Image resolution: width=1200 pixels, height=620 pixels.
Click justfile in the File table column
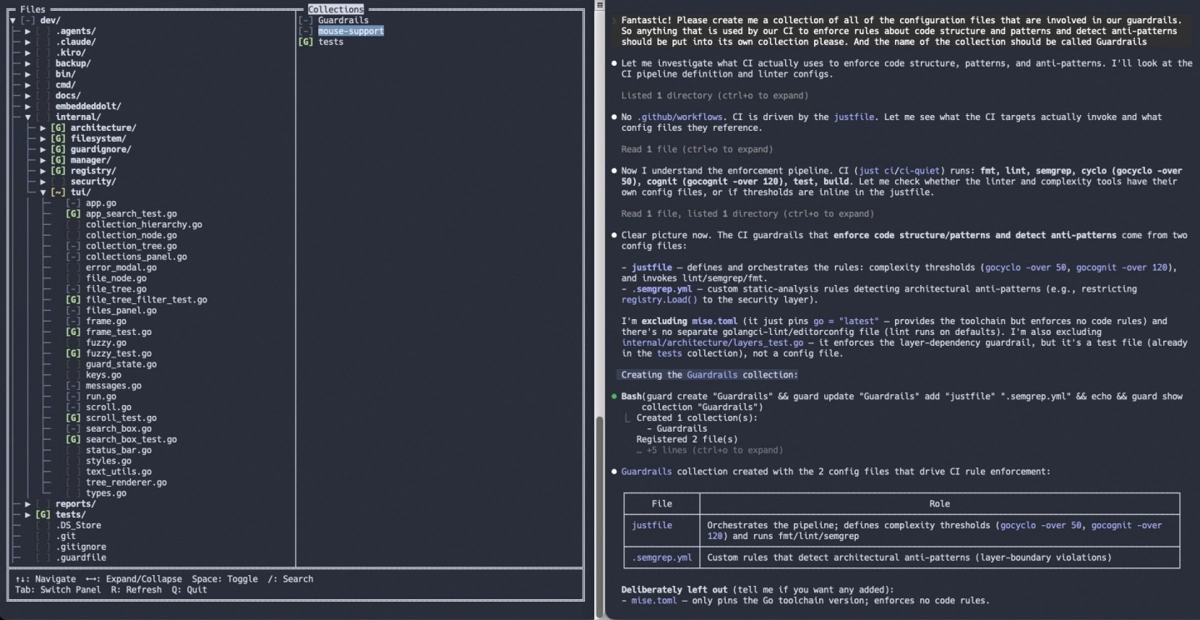(652, 525)
